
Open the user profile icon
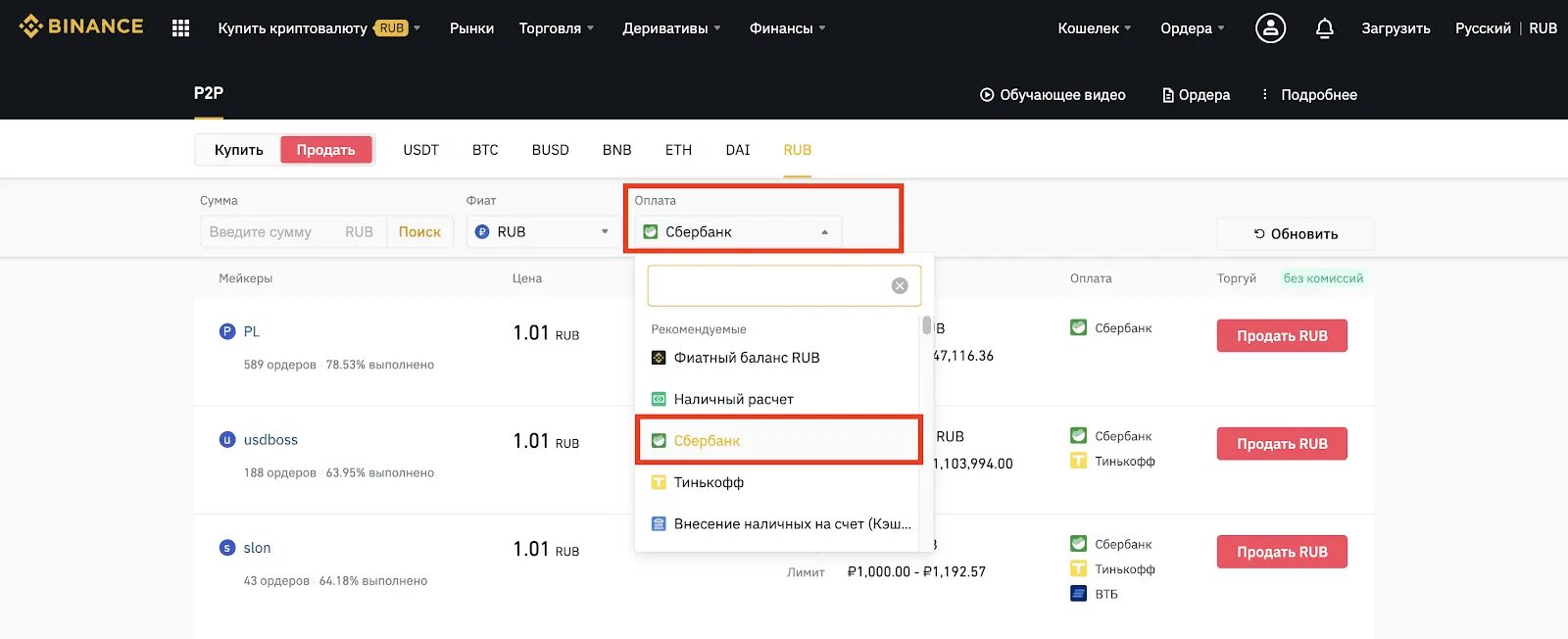[1270, 27]
